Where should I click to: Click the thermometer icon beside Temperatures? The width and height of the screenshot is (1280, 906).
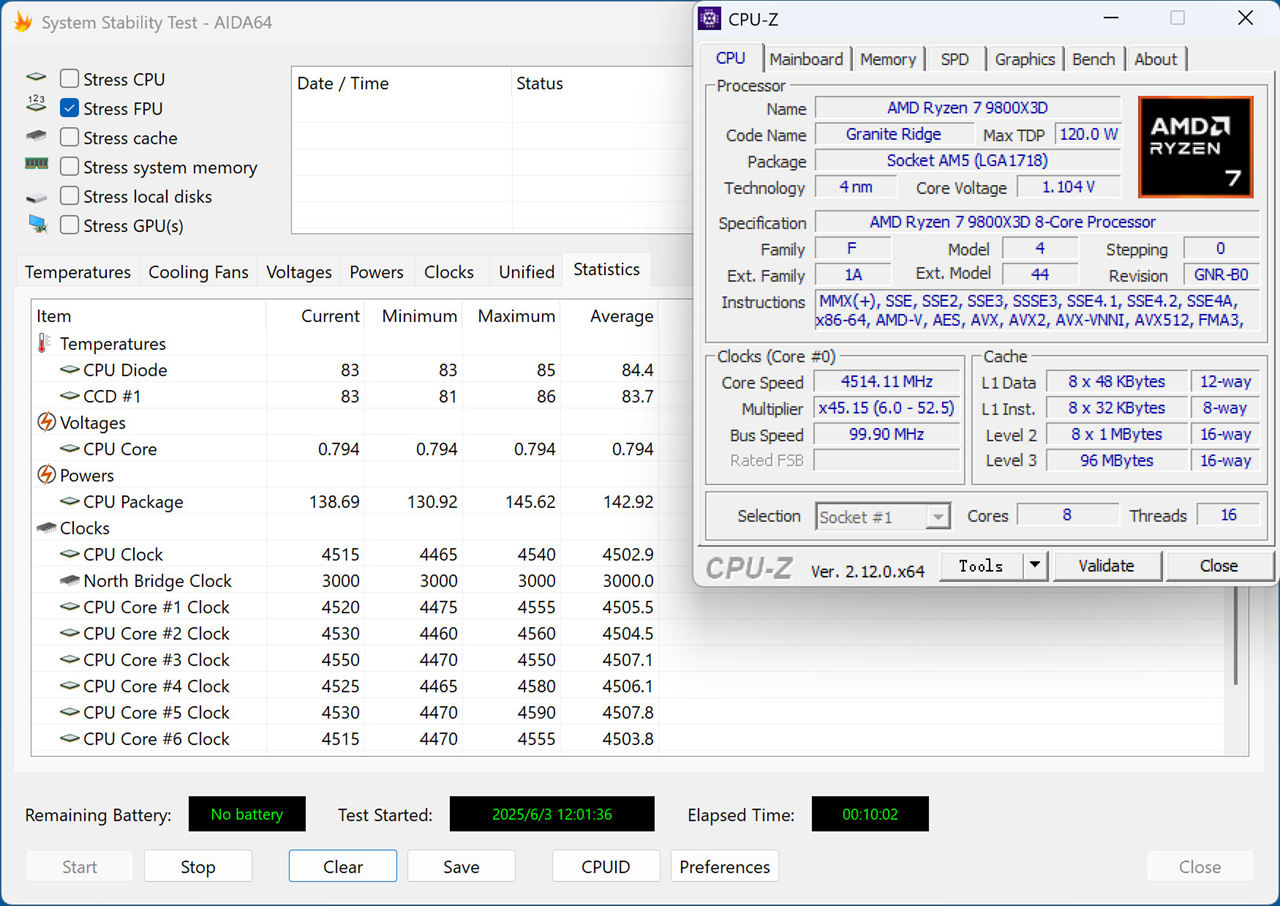tap(46, 344)
